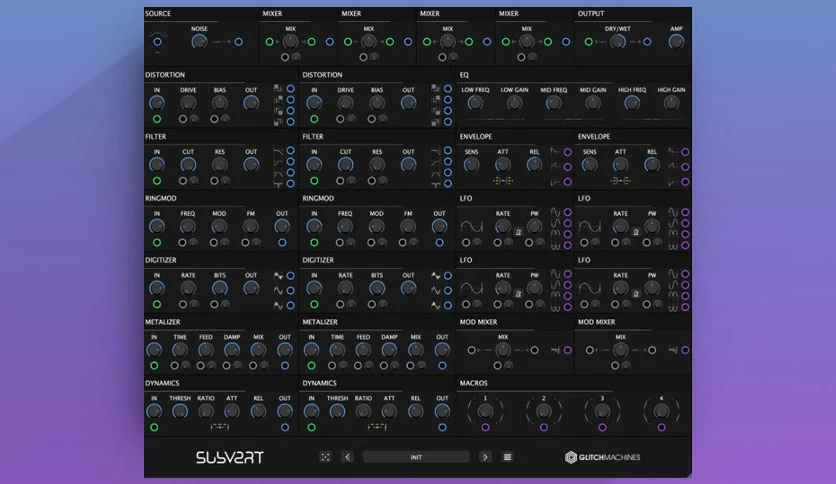This screenshot has height=484, width=836.
Task: Click the purple jack under Macro 3
Action: click(602, 427)
